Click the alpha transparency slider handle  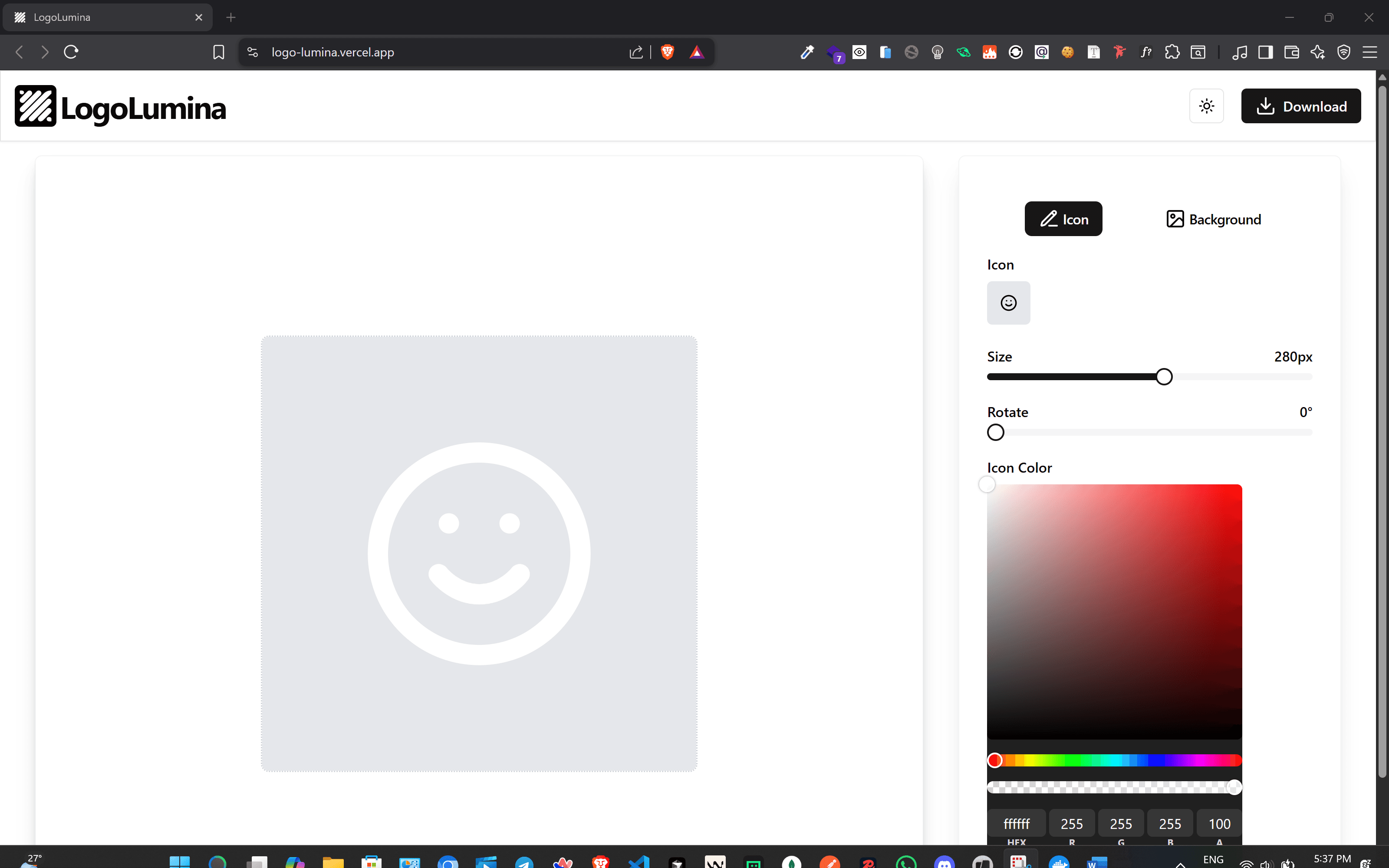pyautogui.click(x=1234, y=787)
